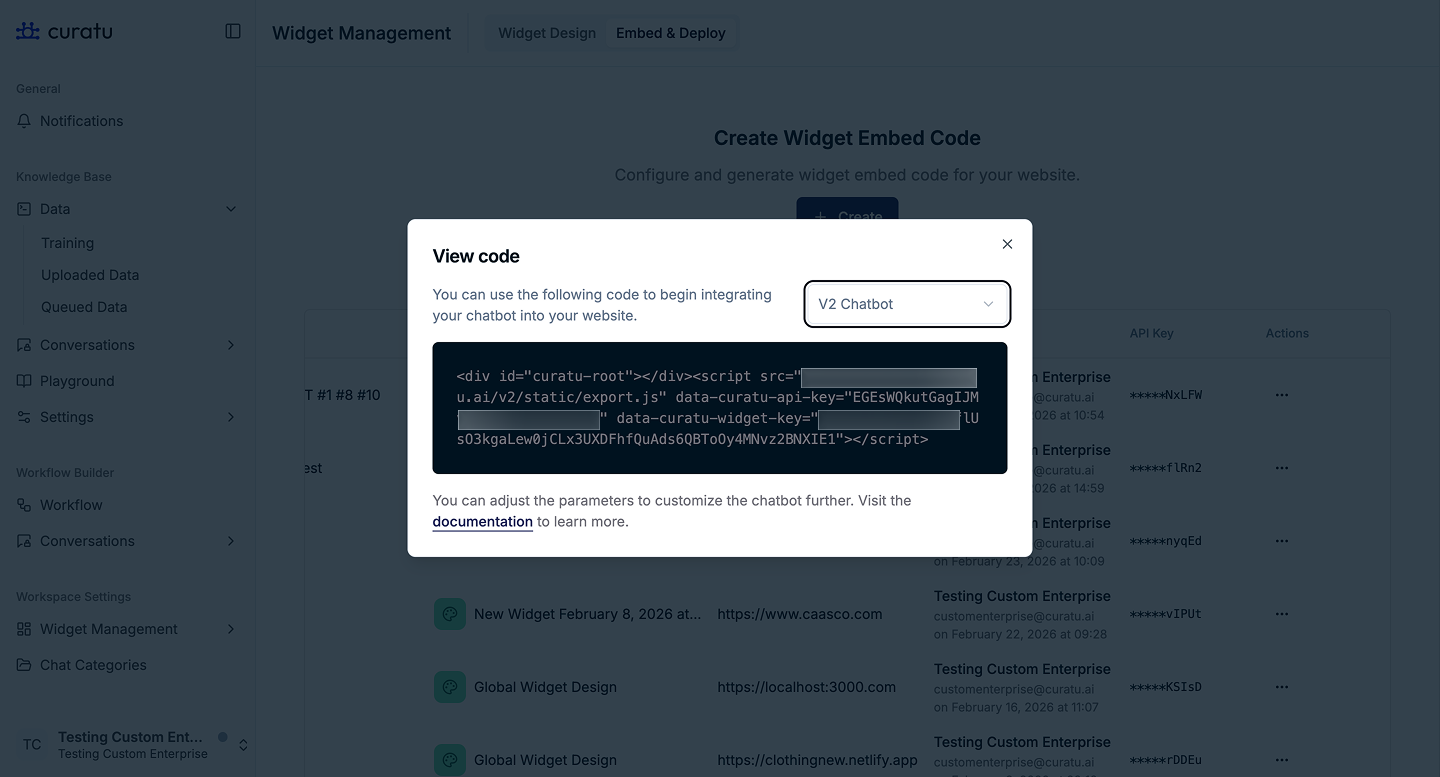Follow the documentation link in dialog
Screen dimensions: 1440x777
click(482, 521)
